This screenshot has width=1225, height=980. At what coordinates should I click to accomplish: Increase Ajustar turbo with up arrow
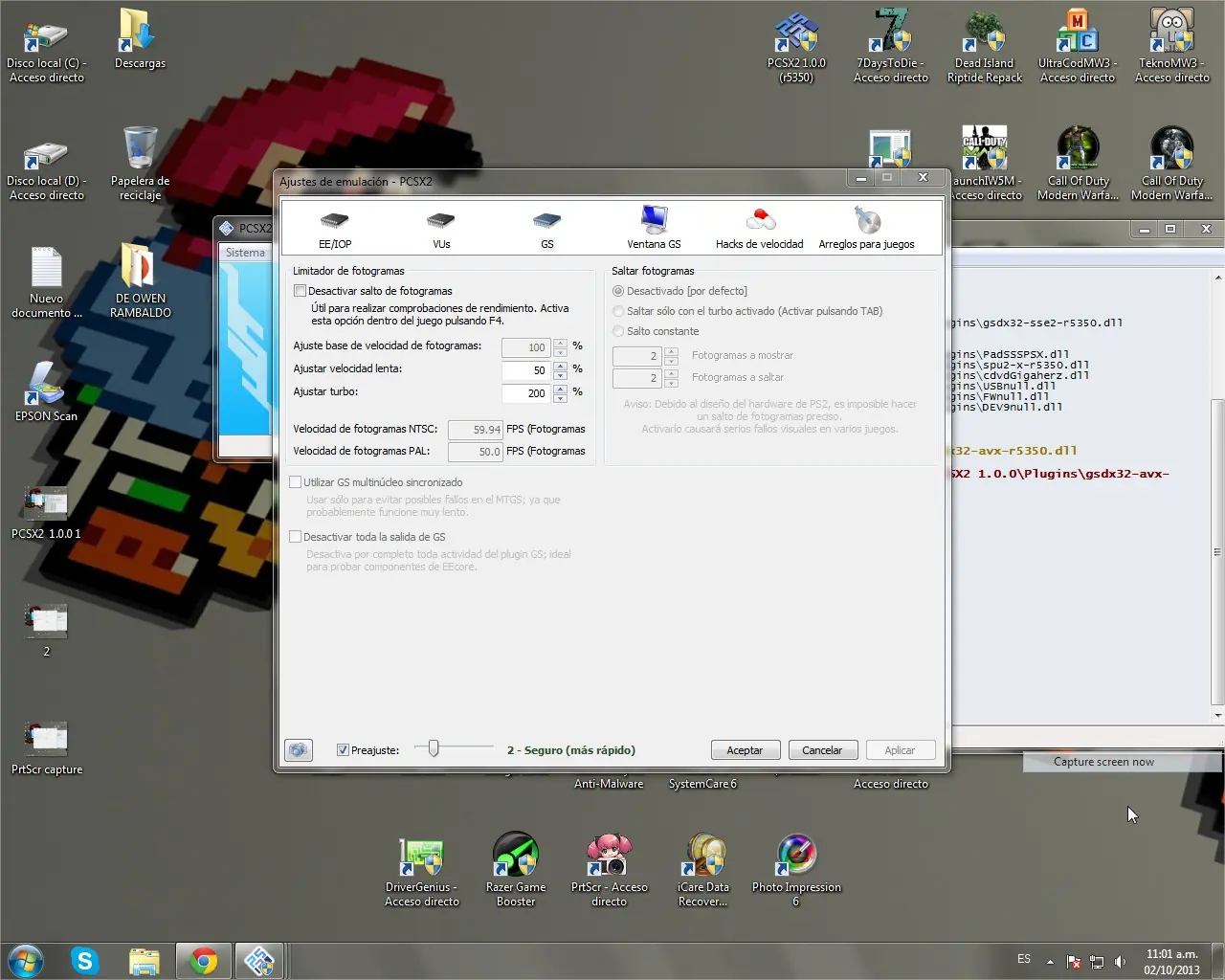tap(560, 388)
